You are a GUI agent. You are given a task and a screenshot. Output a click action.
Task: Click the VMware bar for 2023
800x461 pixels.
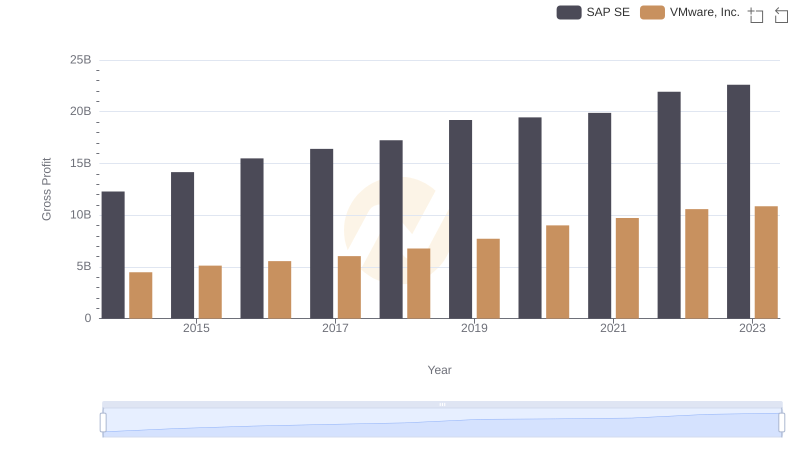pyautogui.click(x=766, y=262)
